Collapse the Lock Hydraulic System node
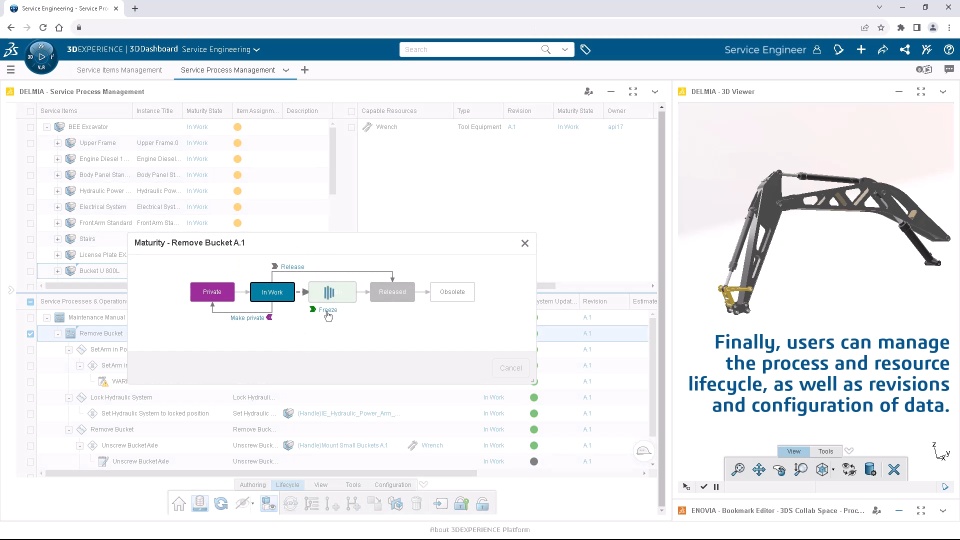 pos(69,398)
